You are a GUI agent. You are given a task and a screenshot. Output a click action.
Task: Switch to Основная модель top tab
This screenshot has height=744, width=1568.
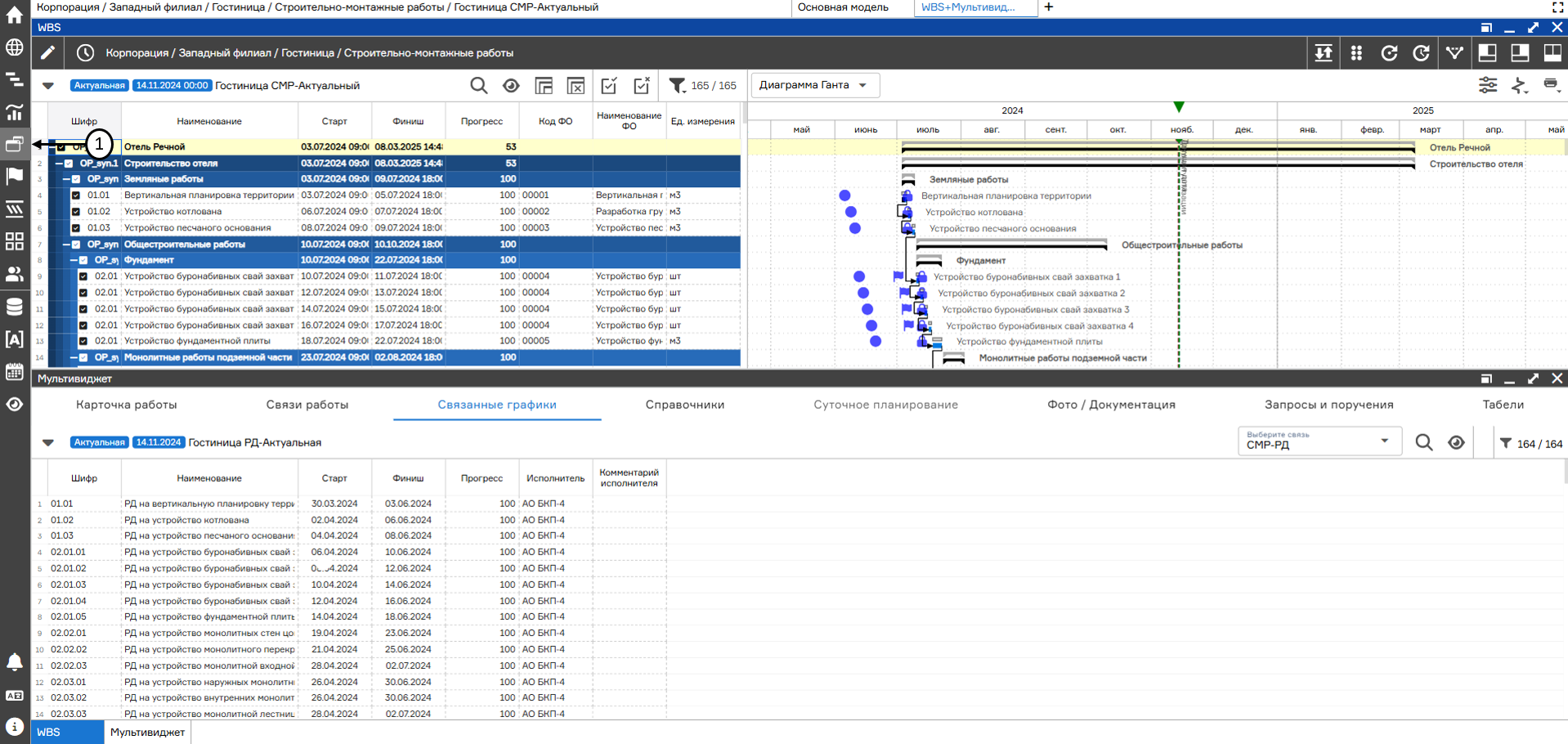point(843,7)
